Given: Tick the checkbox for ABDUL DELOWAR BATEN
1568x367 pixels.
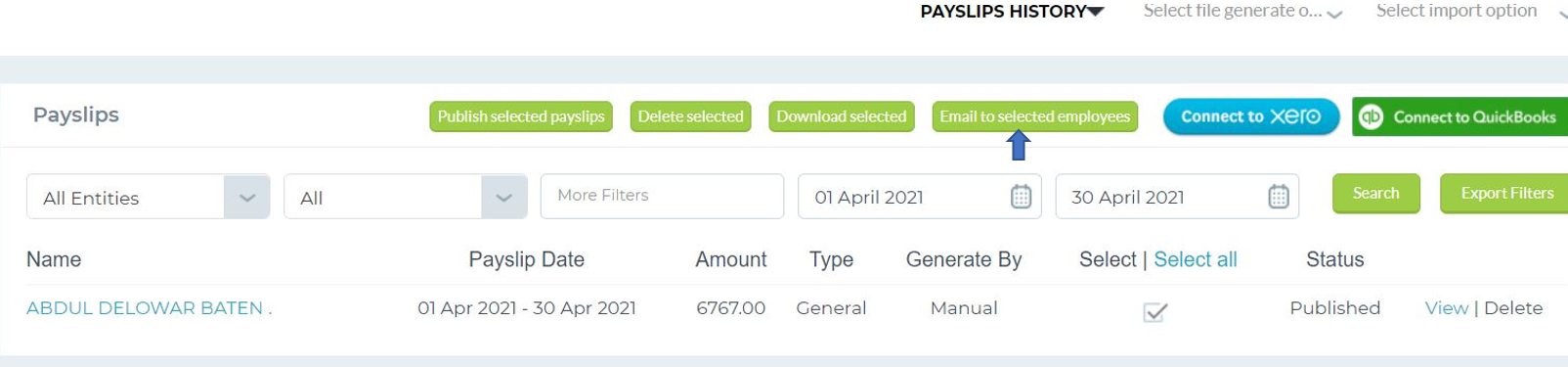Looking at the screenshot, I should (1154, 312).
